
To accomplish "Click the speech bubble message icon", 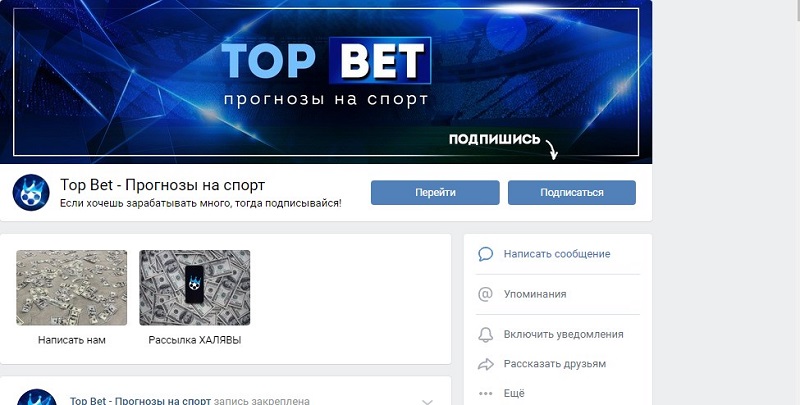I will click(x=485, y=254).
